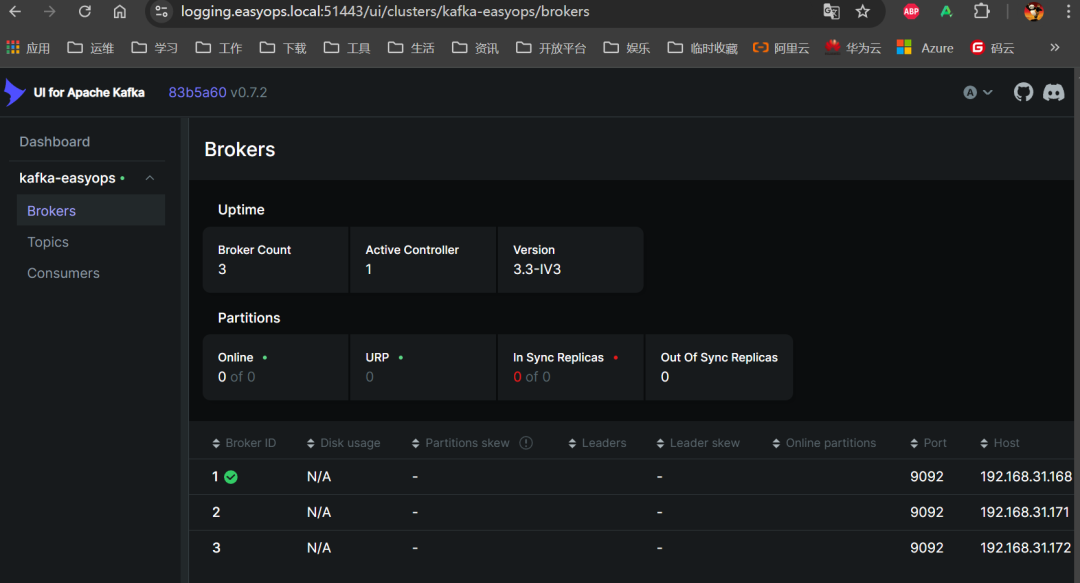Screen dimensions: 1080x583
Task: Open the GitHub icon link
Action: point(1024,92)
